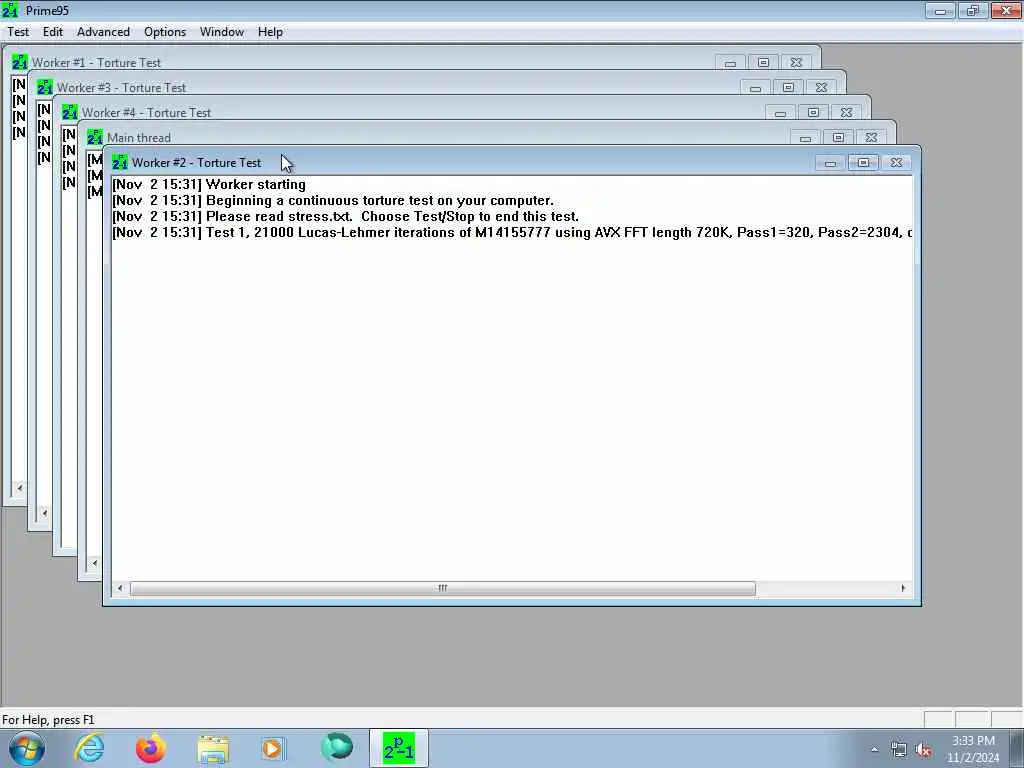Open Windows Media Player from taskbar
The height and width of the screenshot is (768, 1024).
[273, 748]
